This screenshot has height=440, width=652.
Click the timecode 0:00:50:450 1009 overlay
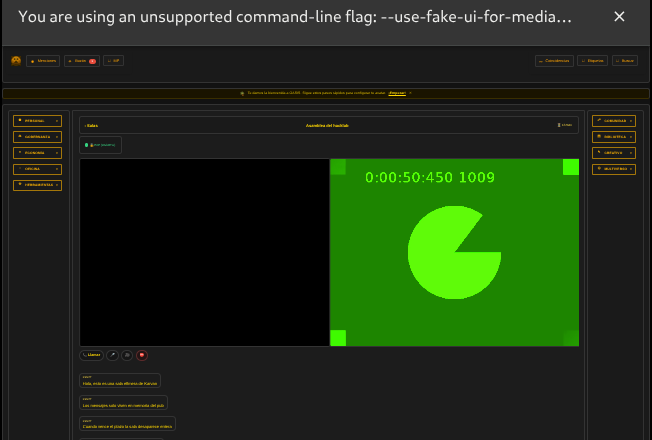(x=430, y=178)
